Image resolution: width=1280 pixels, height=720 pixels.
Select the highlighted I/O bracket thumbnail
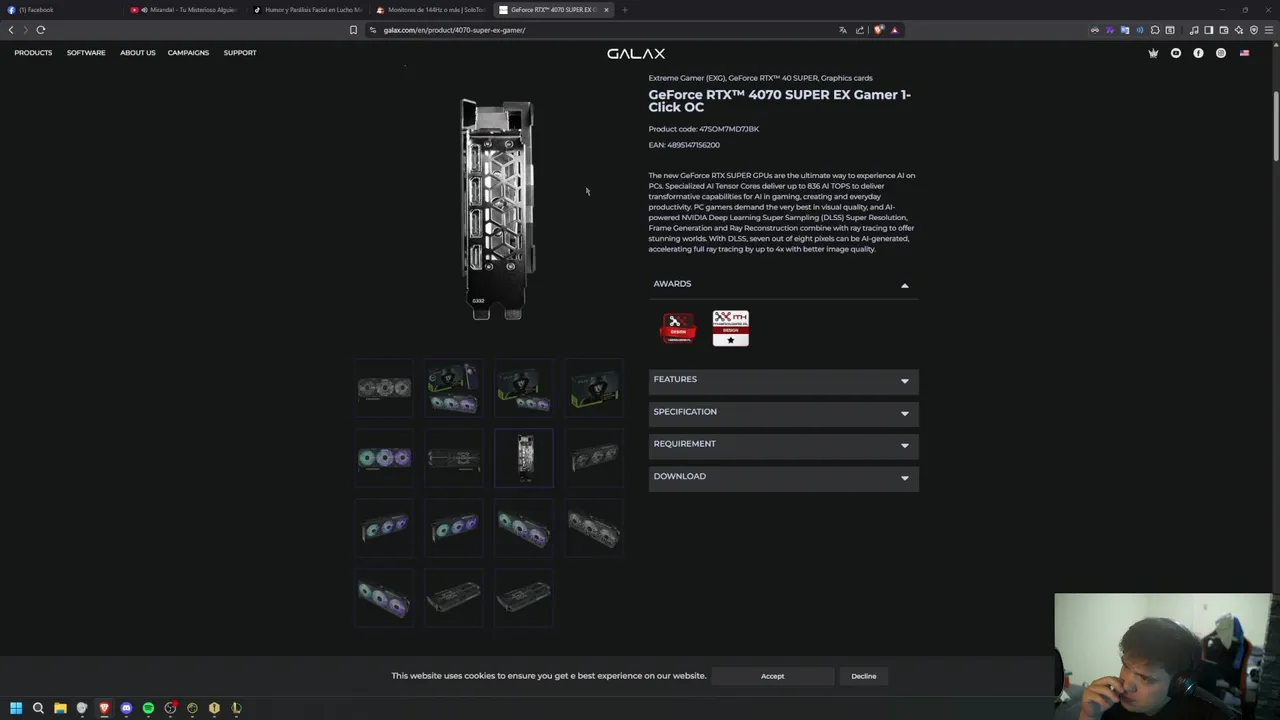point(524,458)
